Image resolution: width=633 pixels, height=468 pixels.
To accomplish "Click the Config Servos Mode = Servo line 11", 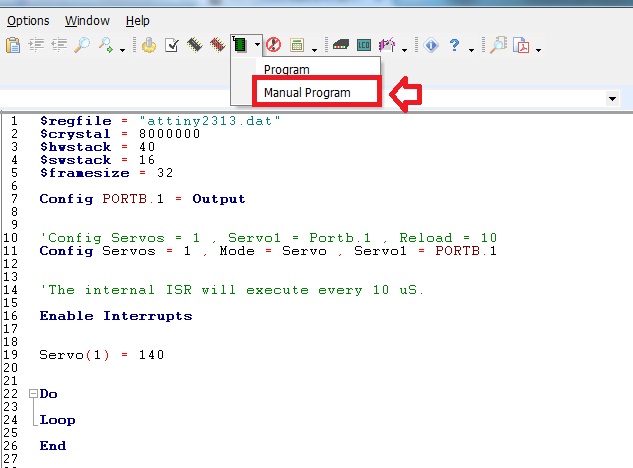I will pos(268,251).
